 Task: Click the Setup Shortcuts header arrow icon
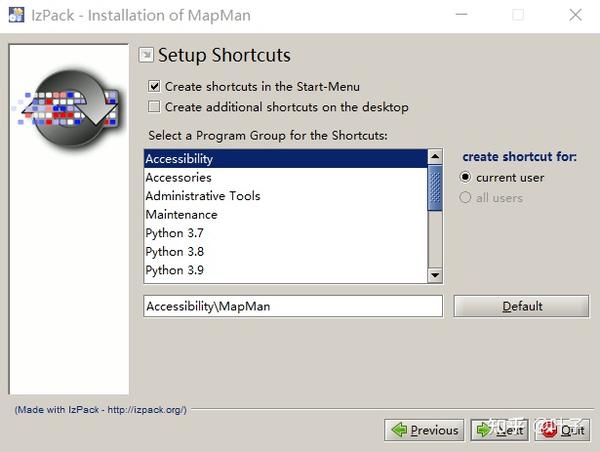(146, 56)
